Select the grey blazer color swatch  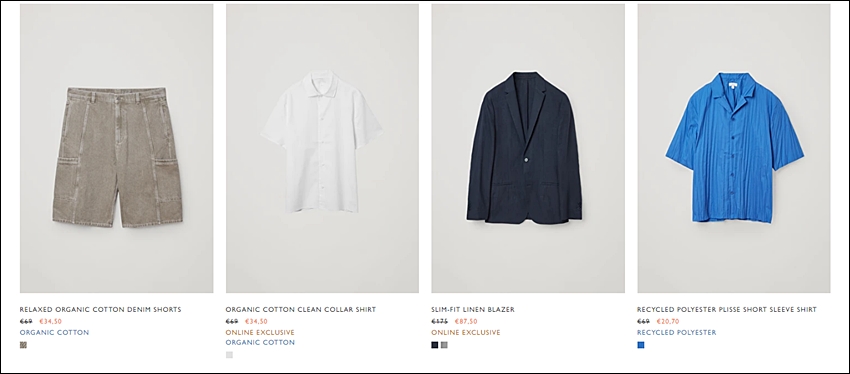coord(445,345)
